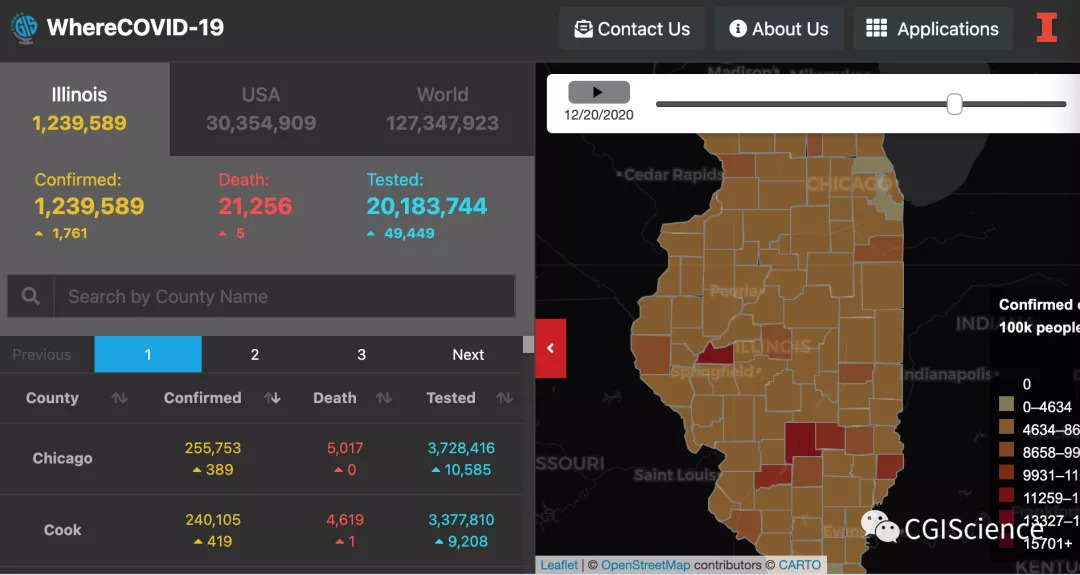Sort table by Confirmed column arrows
The width and height of the screenshot is (1080, 575).
[272, 398]
